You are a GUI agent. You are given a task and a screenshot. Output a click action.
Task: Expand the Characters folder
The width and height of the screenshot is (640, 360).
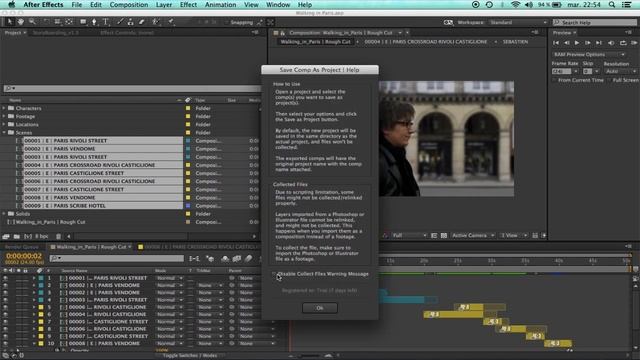[x=4, y=108]
